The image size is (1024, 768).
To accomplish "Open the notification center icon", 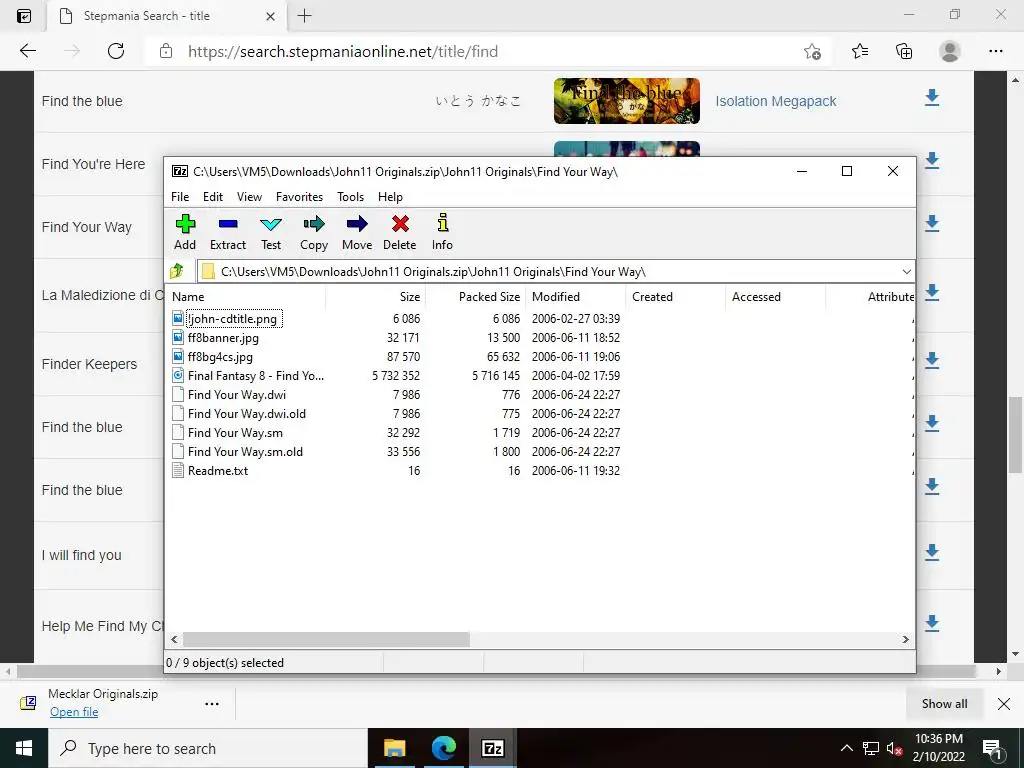I will point(992,749).
